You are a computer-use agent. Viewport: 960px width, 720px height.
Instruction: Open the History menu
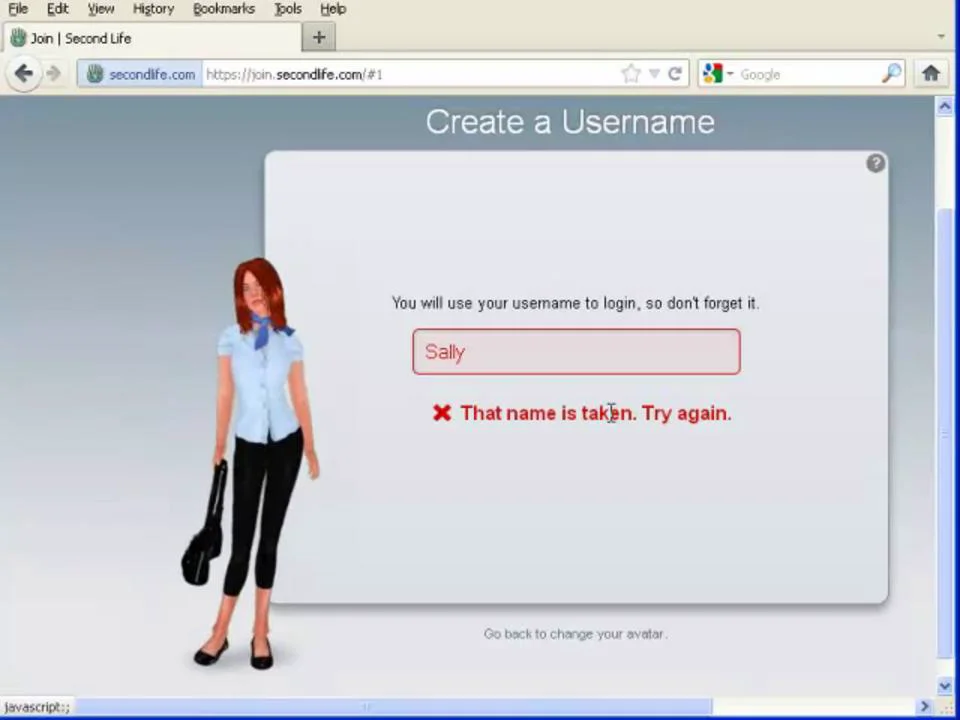154,9
